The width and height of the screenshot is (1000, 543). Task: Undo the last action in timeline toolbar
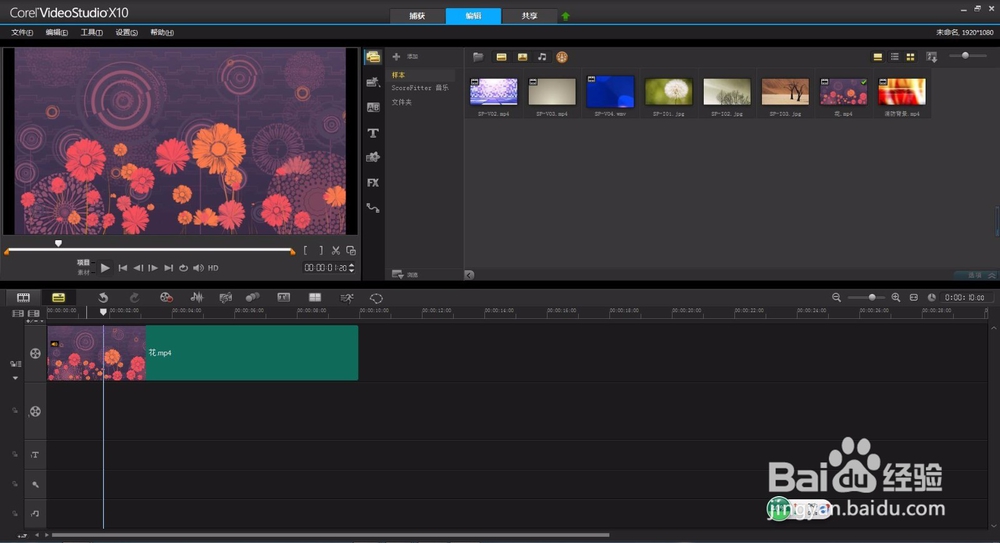[103, 297]
